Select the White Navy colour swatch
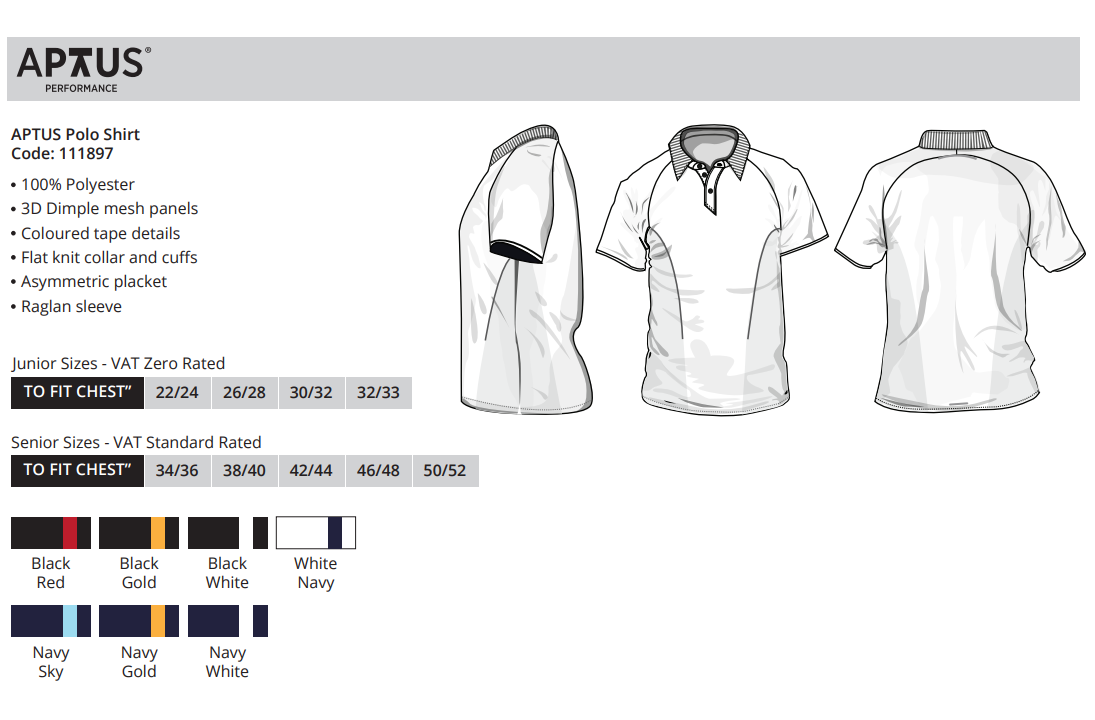 tap(316, 533)
